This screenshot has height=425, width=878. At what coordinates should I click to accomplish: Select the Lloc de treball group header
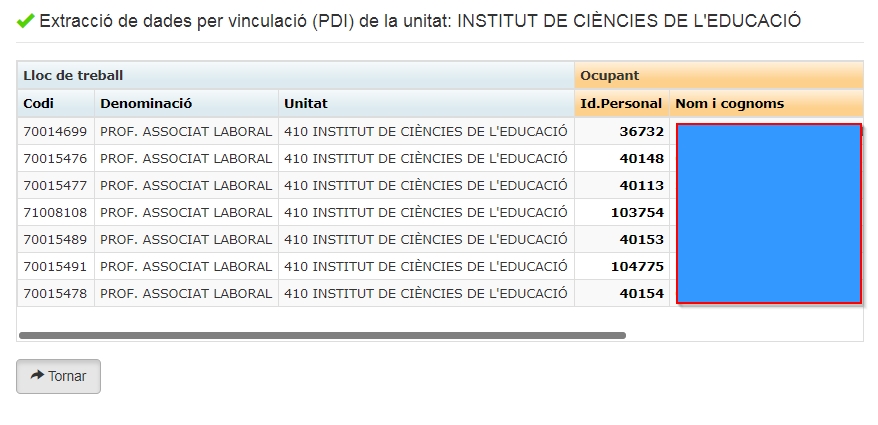[x=73, y=76]
